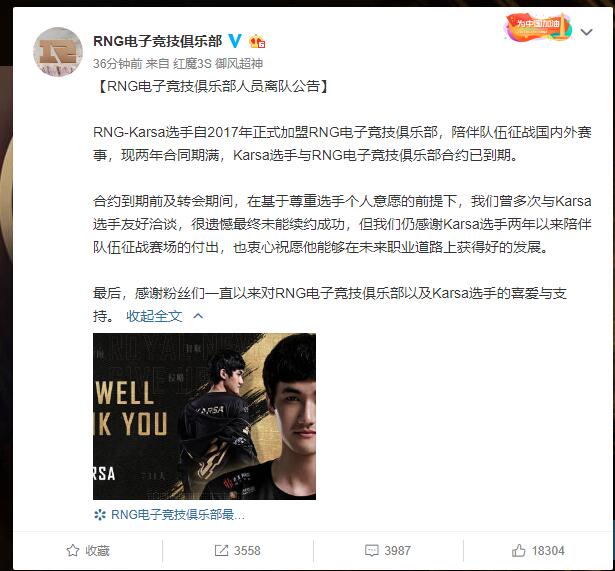Like the post with thumbs-up icon

[519, 551]
